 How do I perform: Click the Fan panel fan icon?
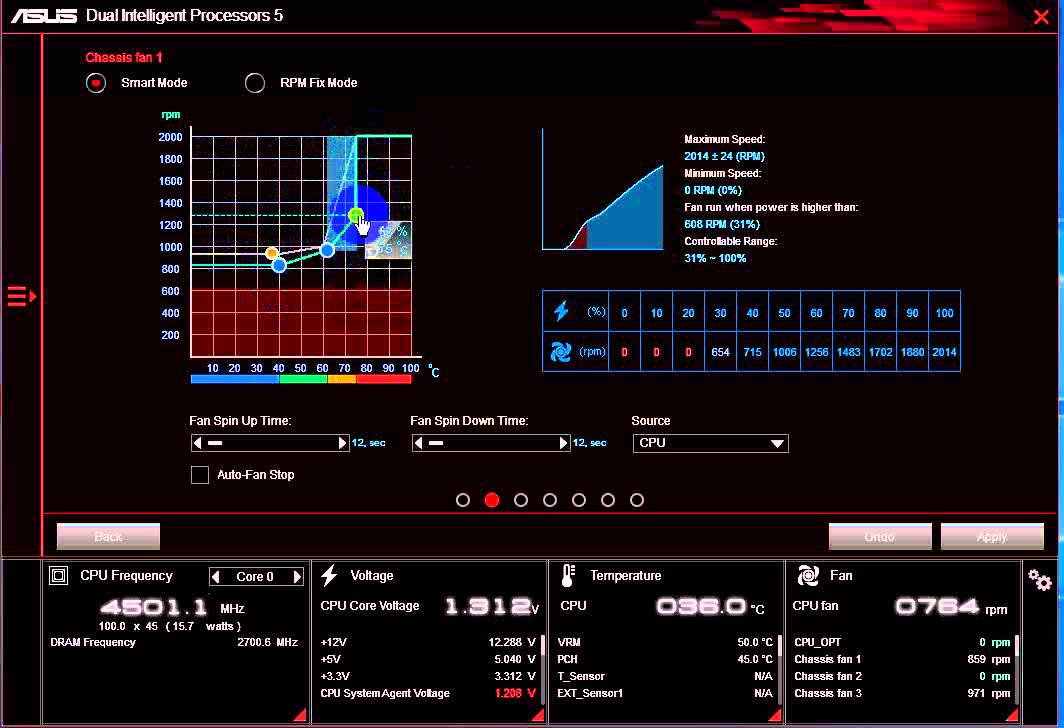tap(808, 575)
